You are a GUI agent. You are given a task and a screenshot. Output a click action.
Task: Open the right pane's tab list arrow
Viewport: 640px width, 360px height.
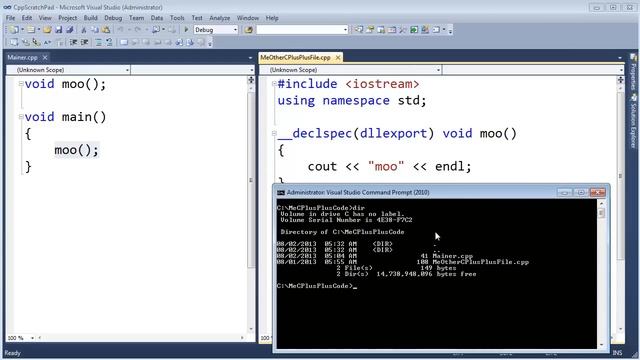tap(620, 58)
